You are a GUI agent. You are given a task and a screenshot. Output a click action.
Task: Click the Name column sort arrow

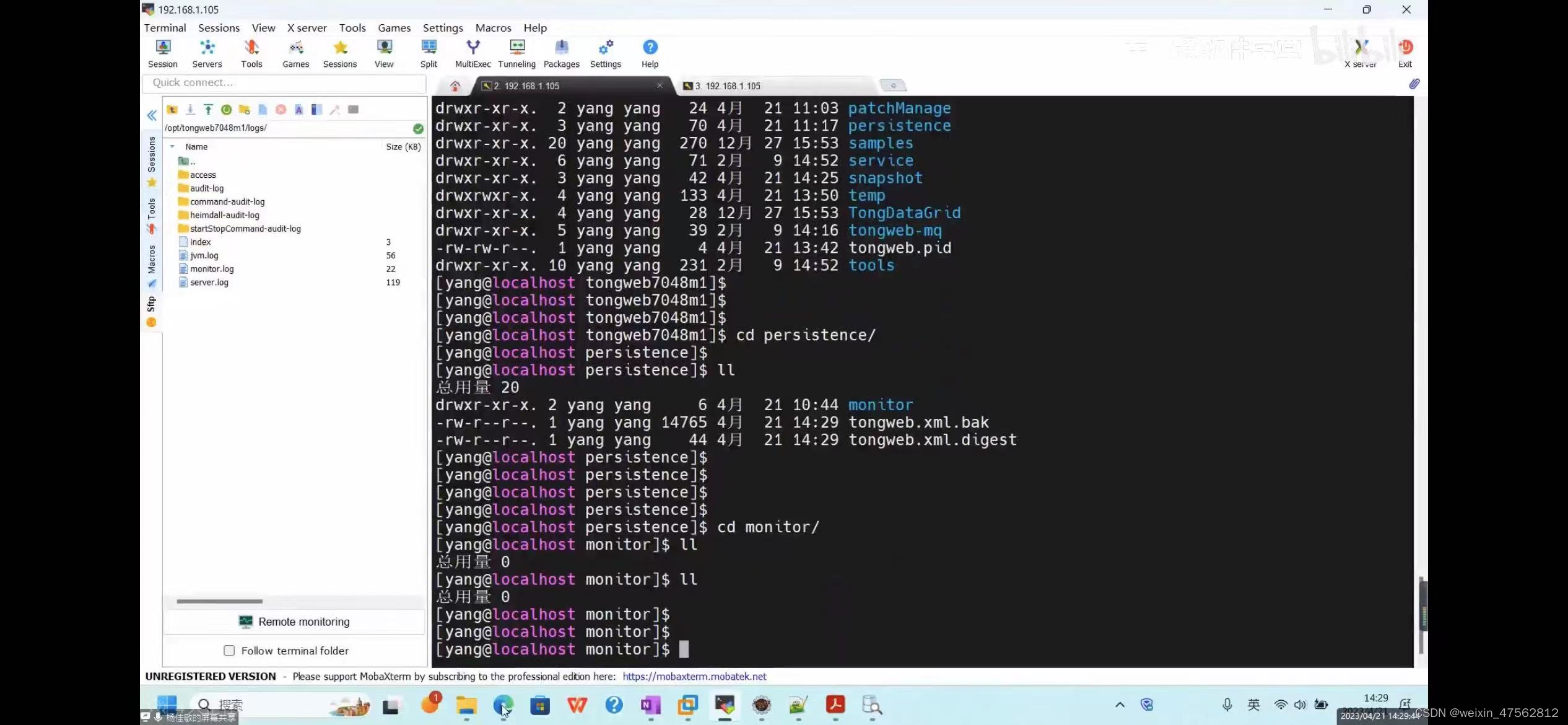[x=173, y=147]
